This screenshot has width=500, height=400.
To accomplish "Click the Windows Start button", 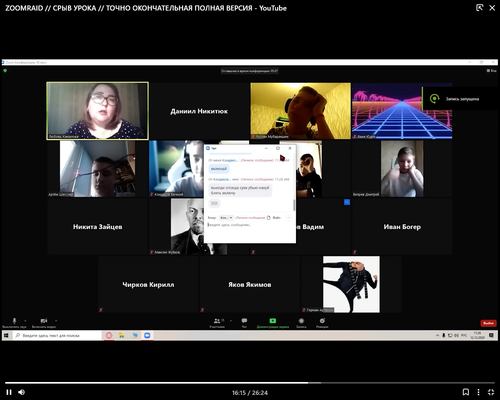I will click(x=6, y=335).
